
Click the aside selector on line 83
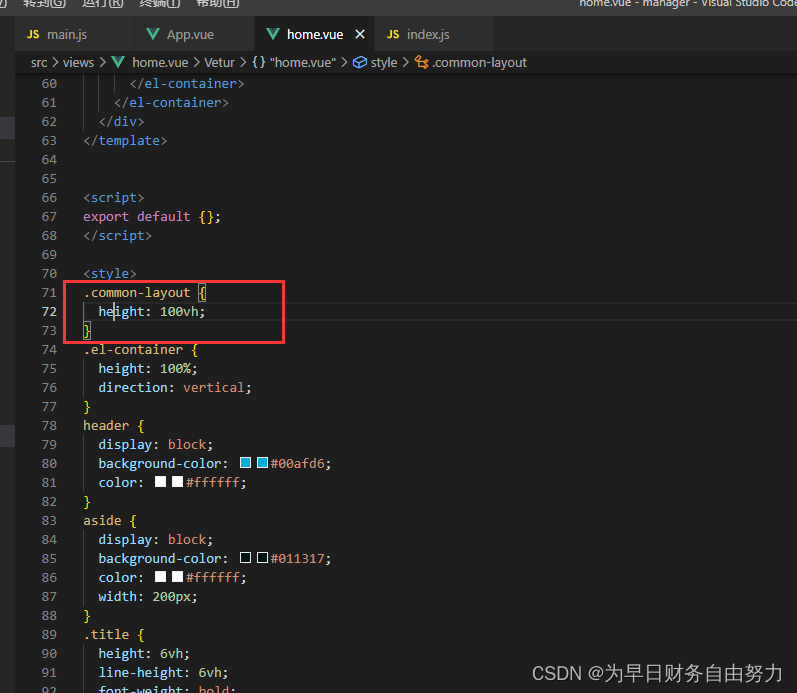[102, 521]
